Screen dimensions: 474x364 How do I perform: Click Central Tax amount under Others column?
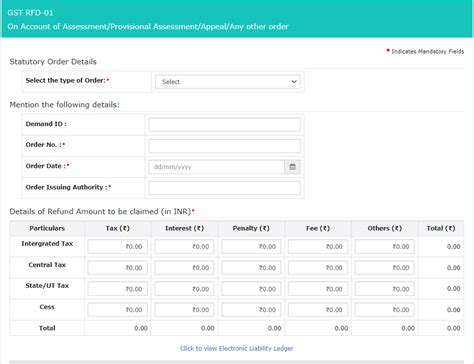pyautogui.click(x=385, y=268)
